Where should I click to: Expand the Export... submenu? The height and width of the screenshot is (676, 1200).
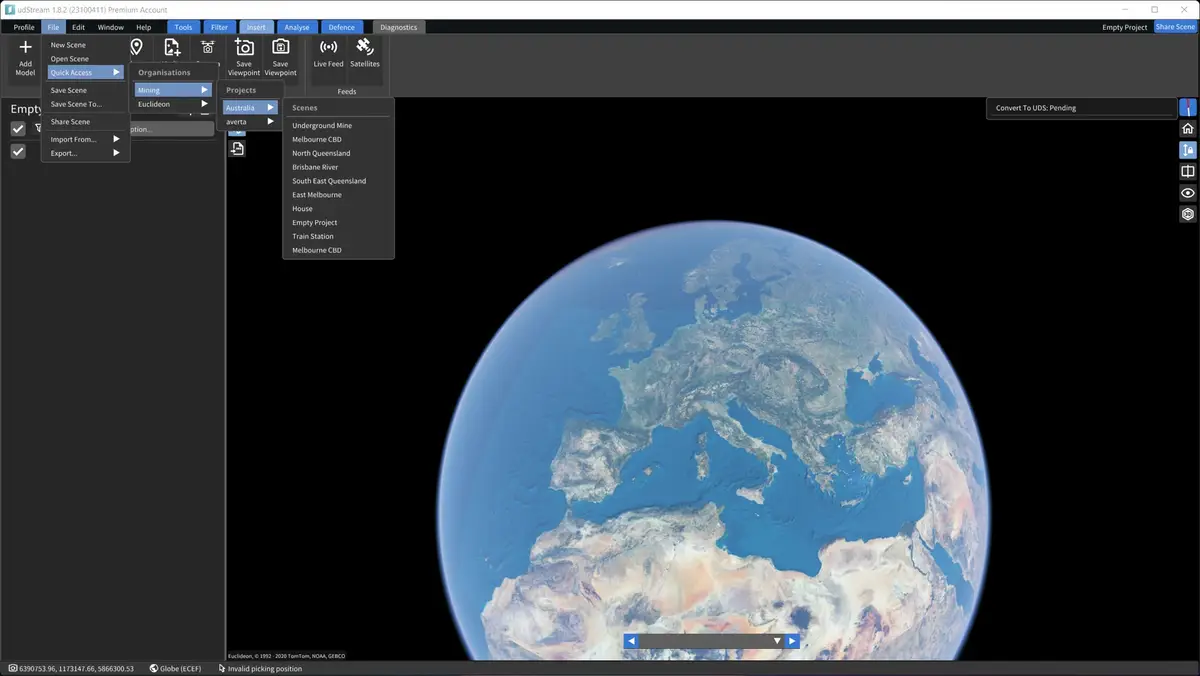point(86,153)
